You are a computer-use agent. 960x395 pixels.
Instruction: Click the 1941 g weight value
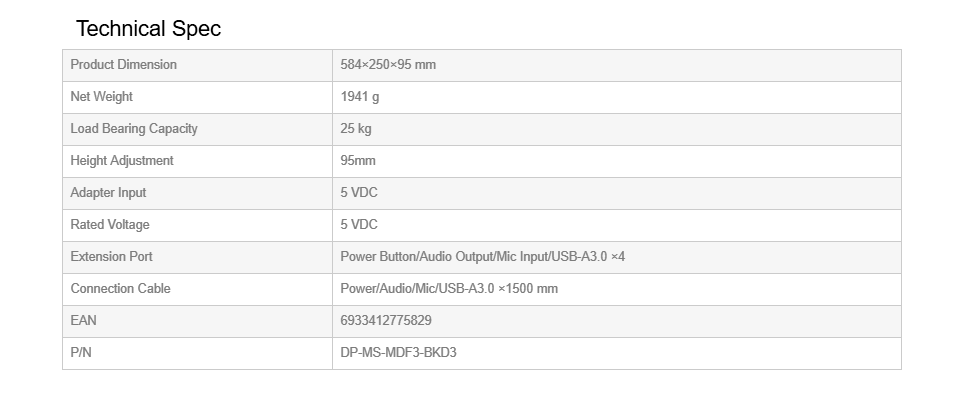point(360,97)
